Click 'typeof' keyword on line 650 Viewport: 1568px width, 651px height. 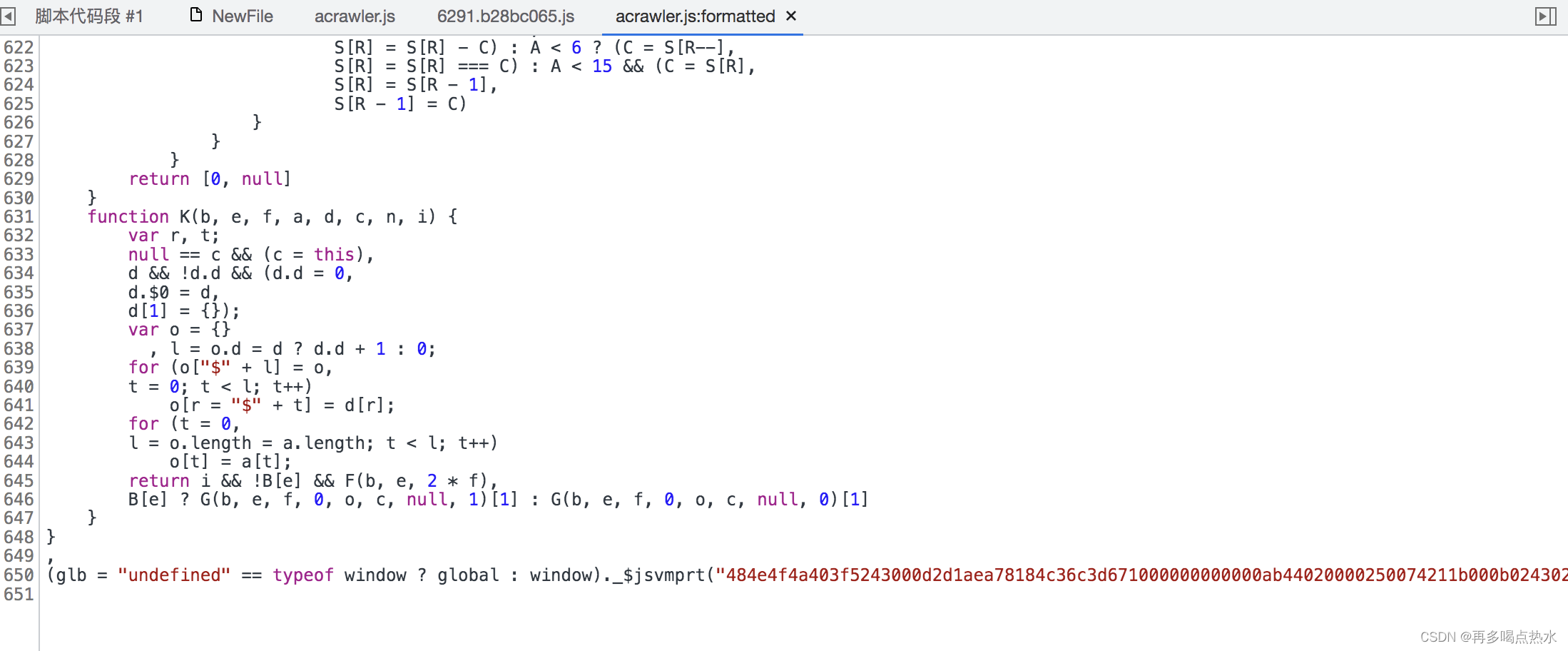[303, 575]
